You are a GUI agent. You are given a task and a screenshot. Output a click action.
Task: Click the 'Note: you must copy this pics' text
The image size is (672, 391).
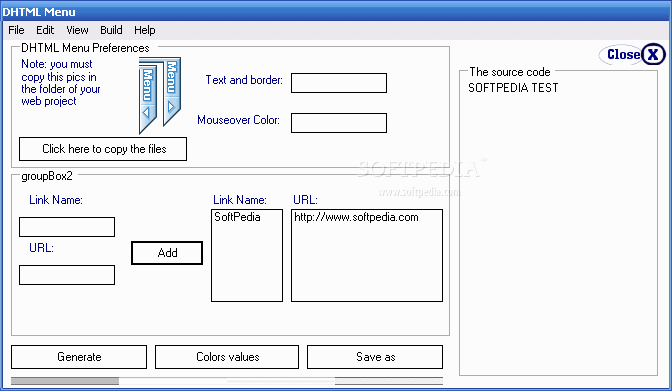pos(61,83)
